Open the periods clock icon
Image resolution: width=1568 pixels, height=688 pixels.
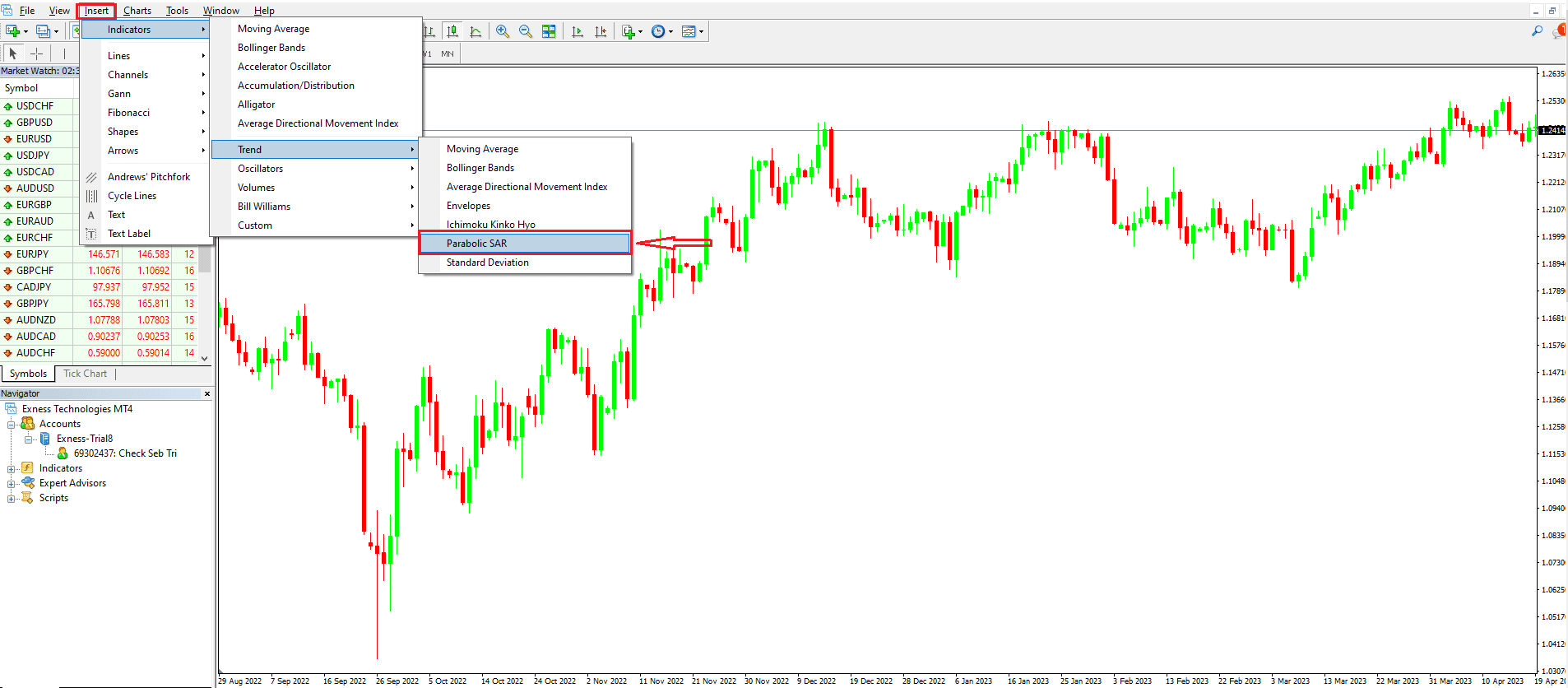[658, 31]
